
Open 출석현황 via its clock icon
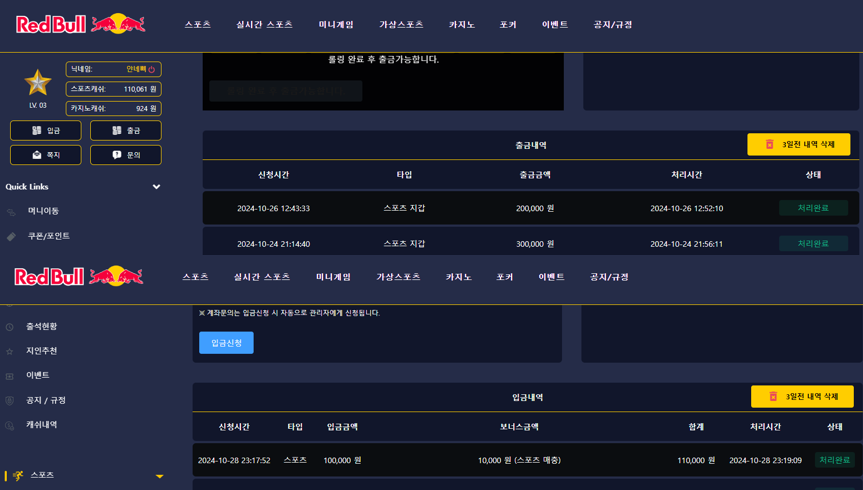(10, 327)
